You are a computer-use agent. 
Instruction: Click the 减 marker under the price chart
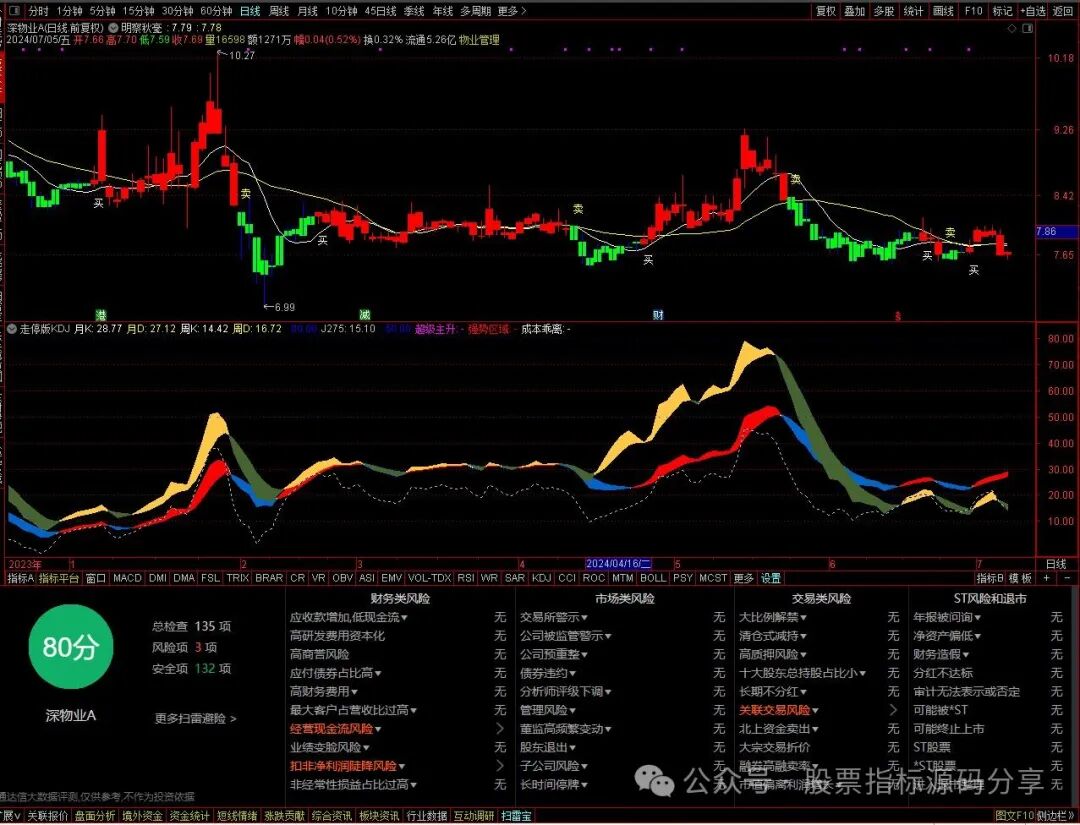click(x=364, y=315)
